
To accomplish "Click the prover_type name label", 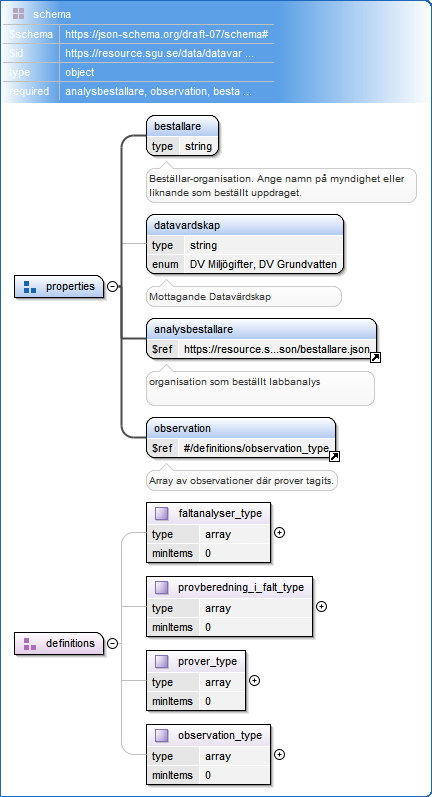I will pyautogui.click(x=207, y=661).
